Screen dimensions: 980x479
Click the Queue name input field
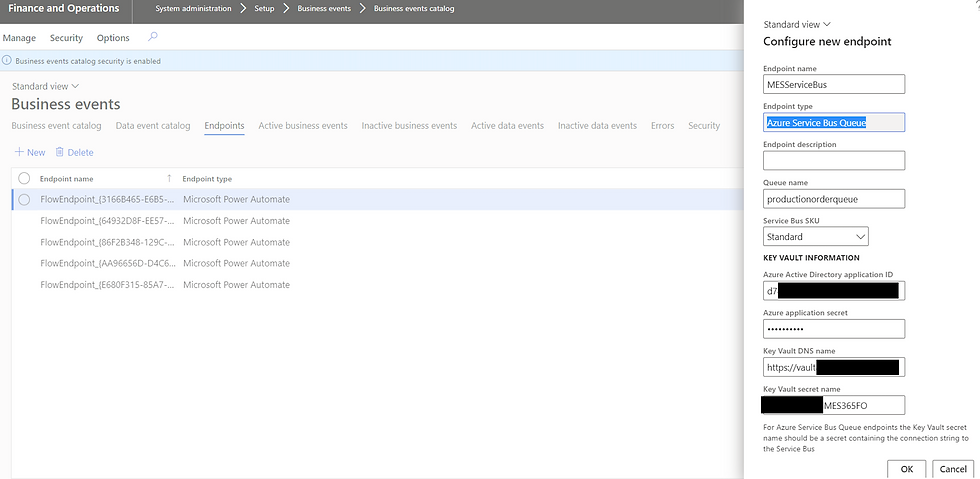834,199
